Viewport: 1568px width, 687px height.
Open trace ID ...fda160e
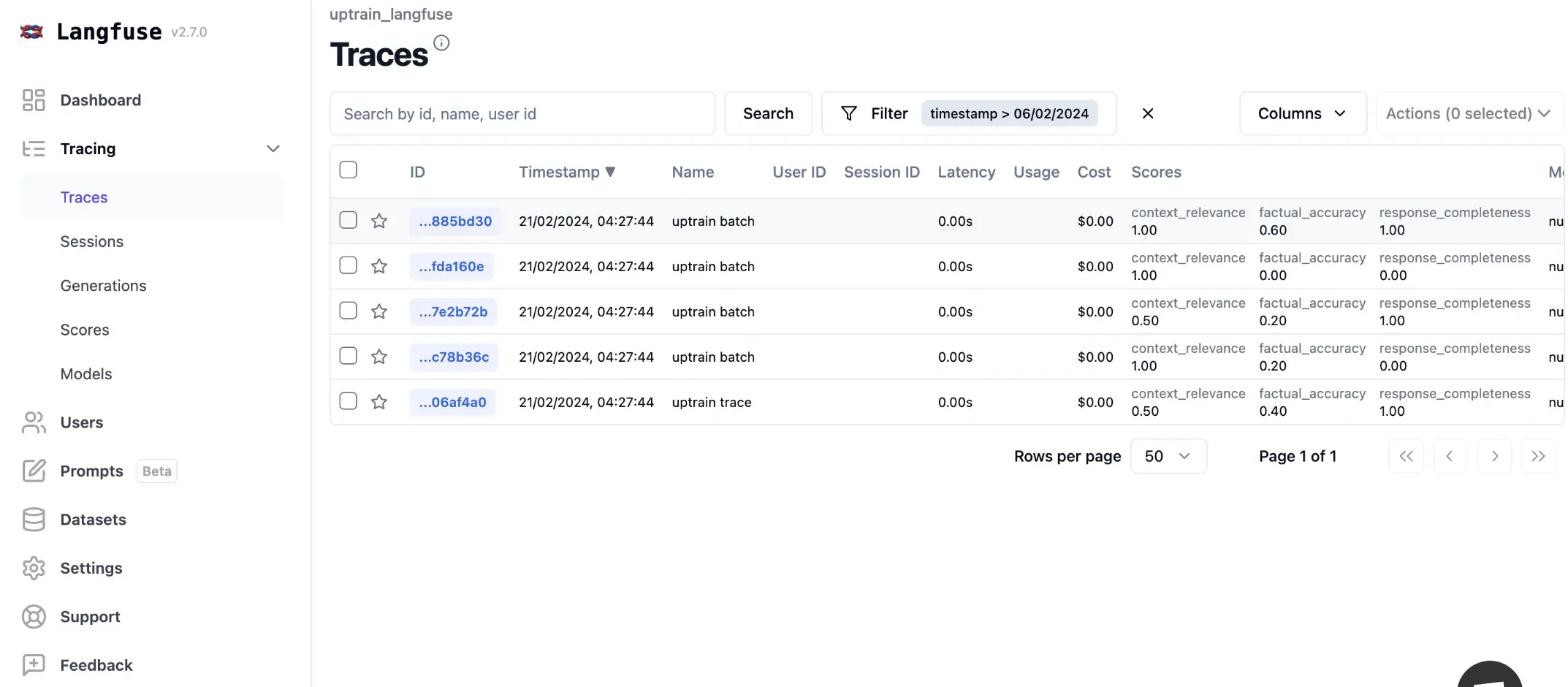452,266
